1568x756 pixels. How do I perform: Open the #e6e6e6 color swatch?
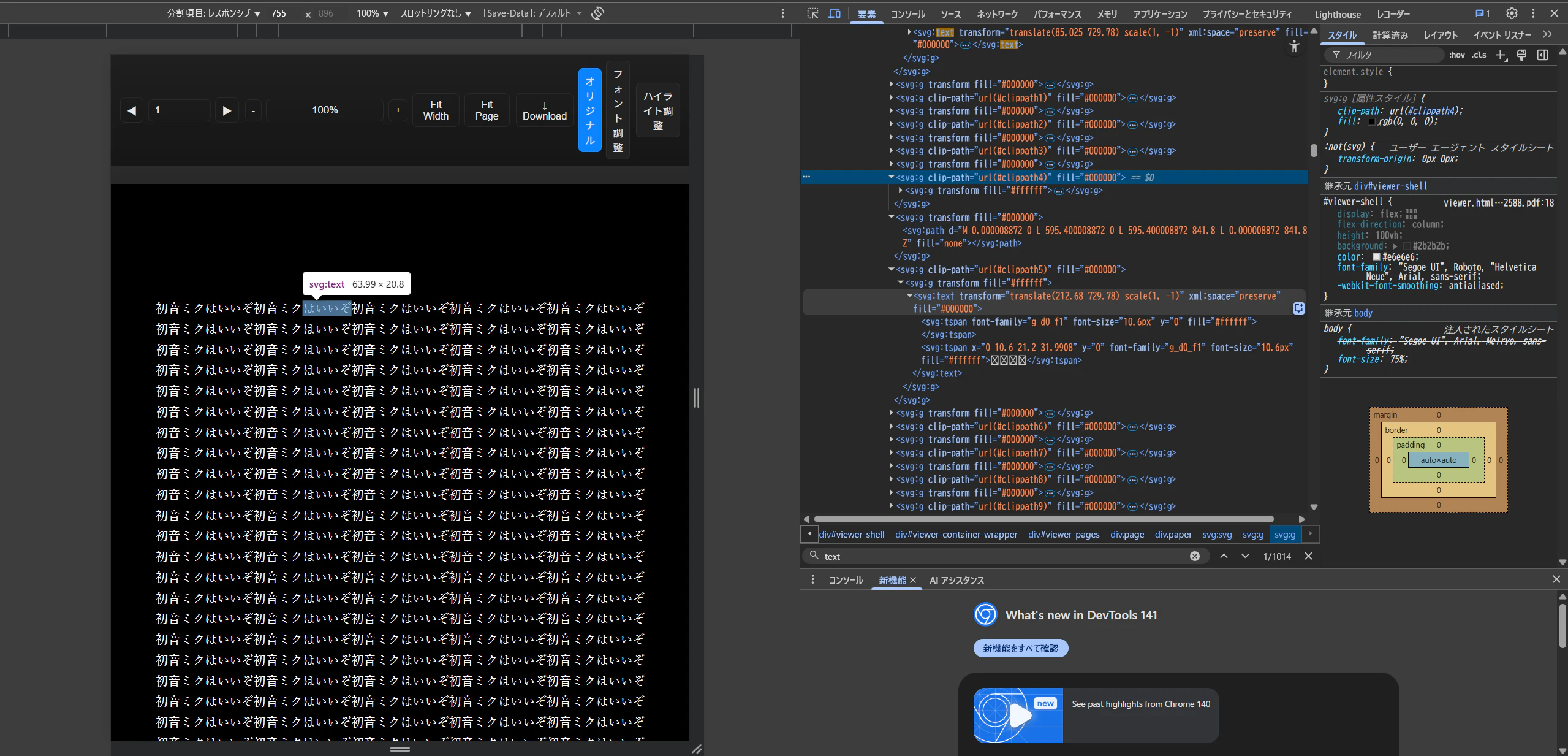(x=1376, y=257)
